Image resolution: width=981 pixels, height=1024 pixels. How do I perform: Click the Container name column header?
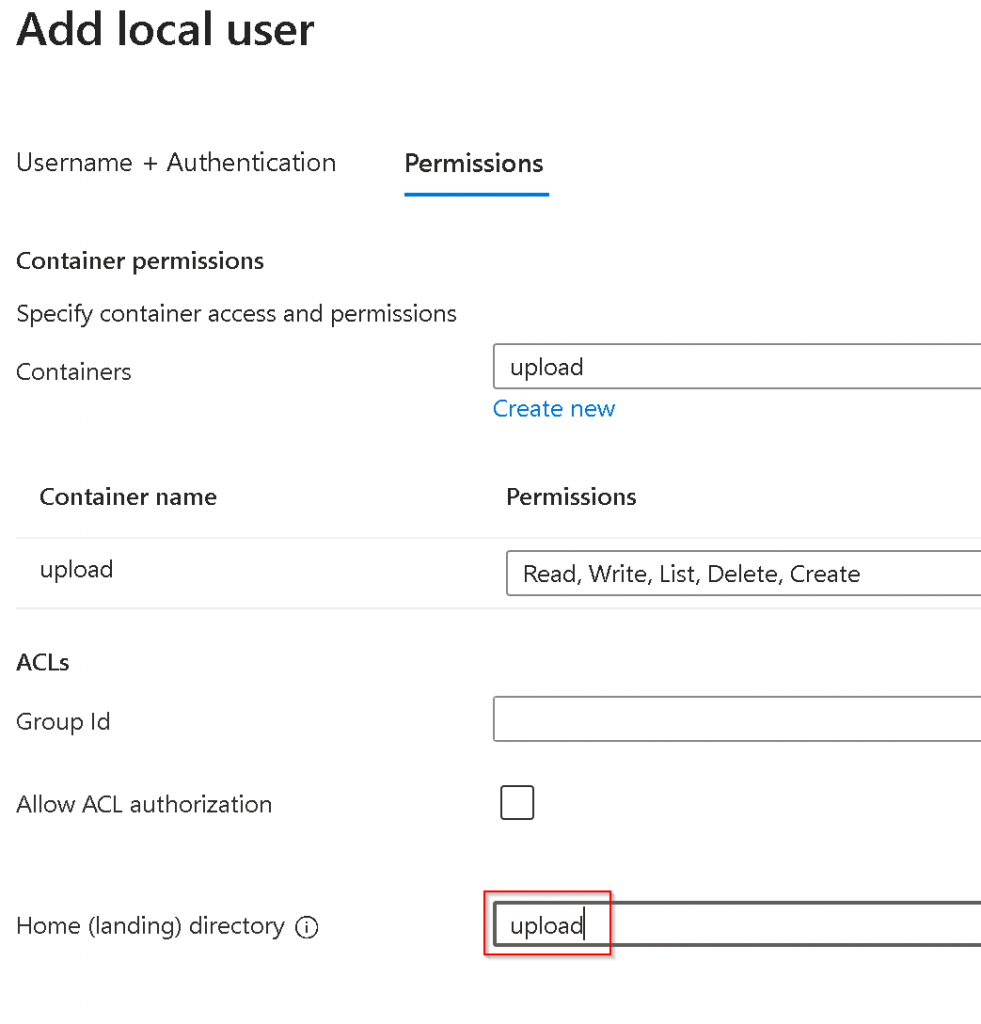tap(128, 497)
